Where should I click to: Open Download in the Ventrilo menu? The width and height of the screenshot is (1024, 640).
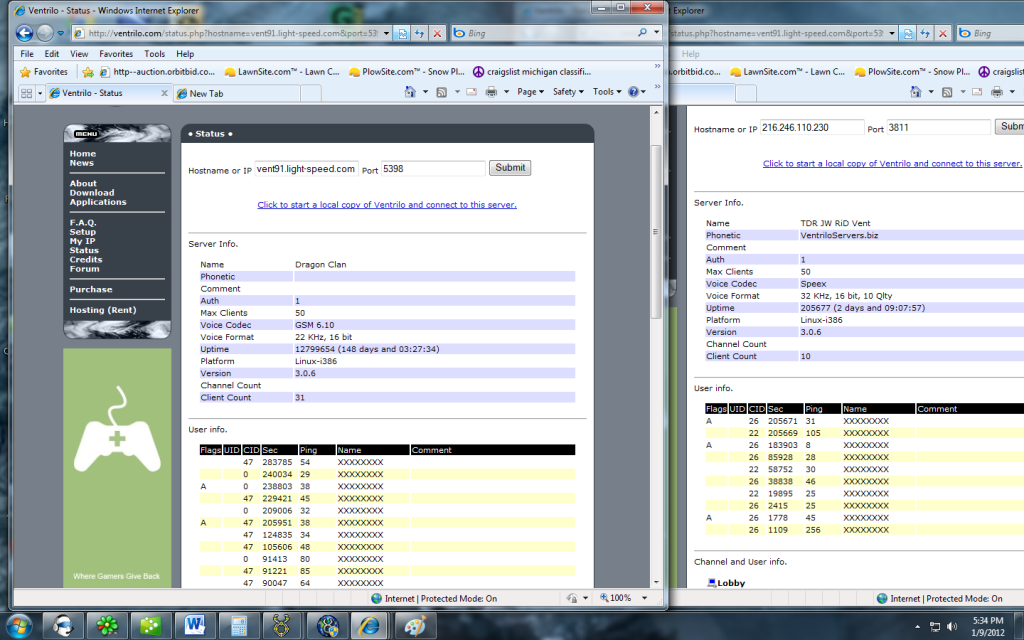(91, 193)
